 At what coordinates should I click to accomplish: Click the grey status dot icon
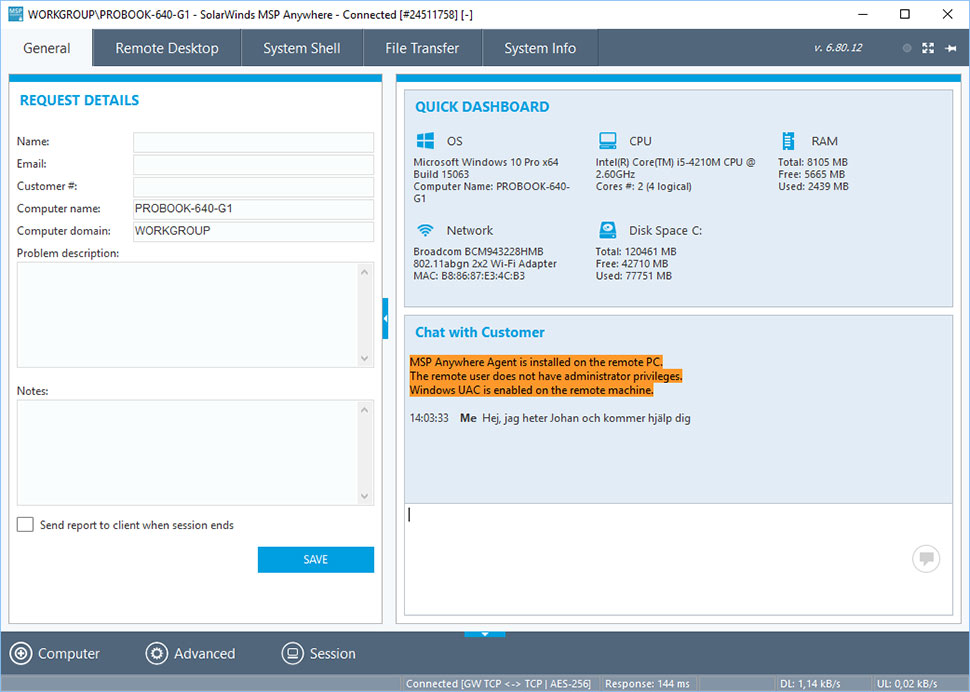[907, 48]
